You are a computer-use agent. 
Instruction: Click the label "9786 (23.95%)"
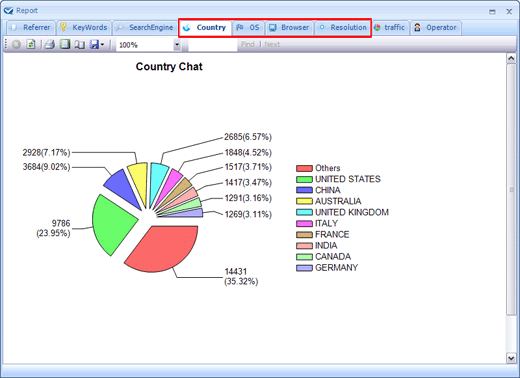click(53, 228)
